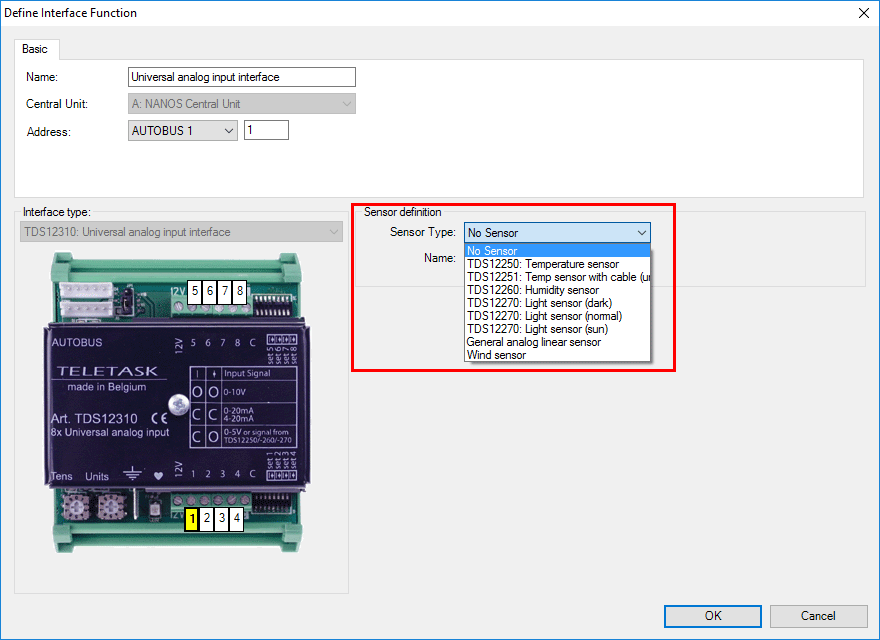Select input channel 4 on the device image
Screen dimensions: 880x640
click(x=237, y=519)
